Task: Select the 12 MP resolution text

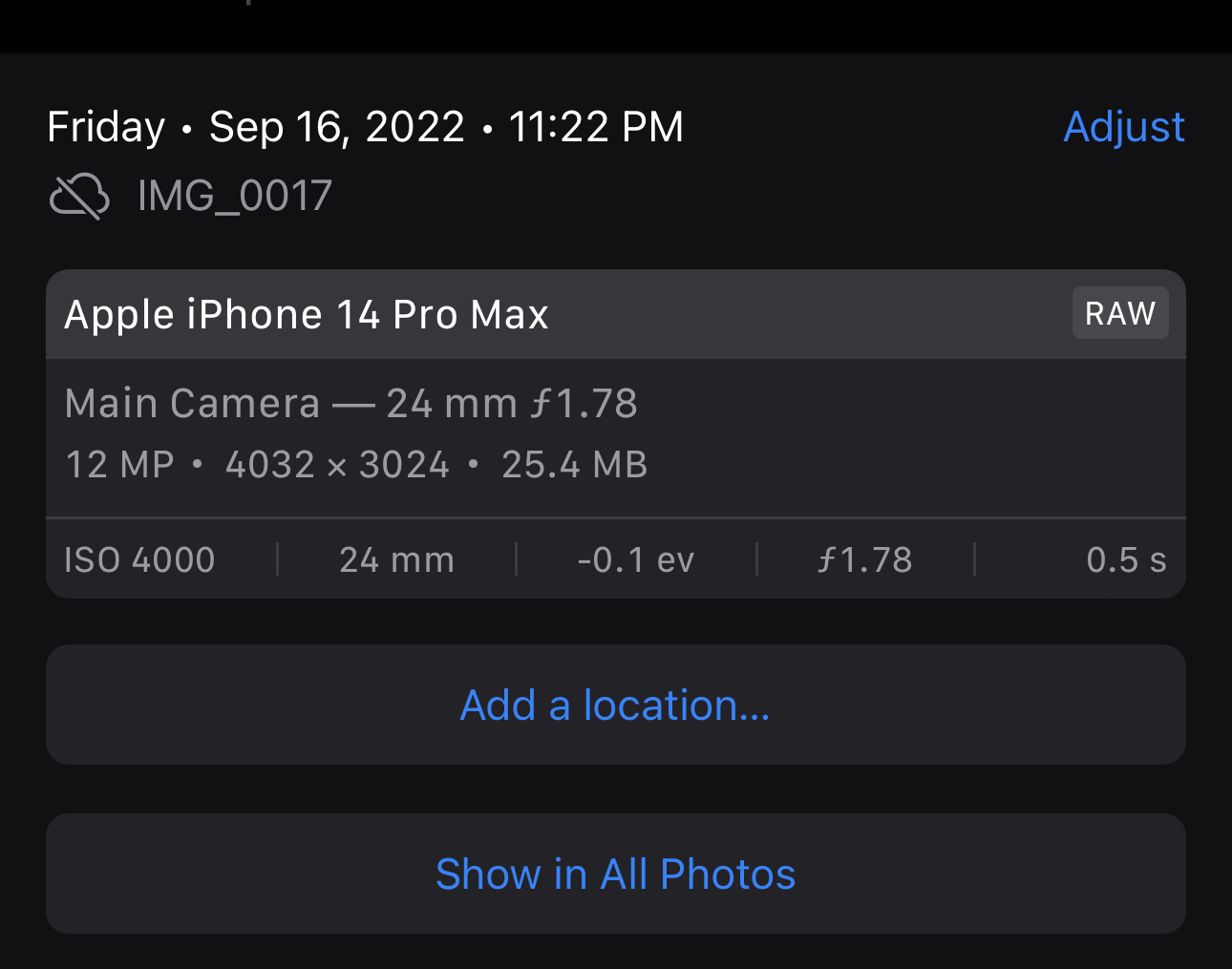Action: pyautogui.click(x=119, y=465)
